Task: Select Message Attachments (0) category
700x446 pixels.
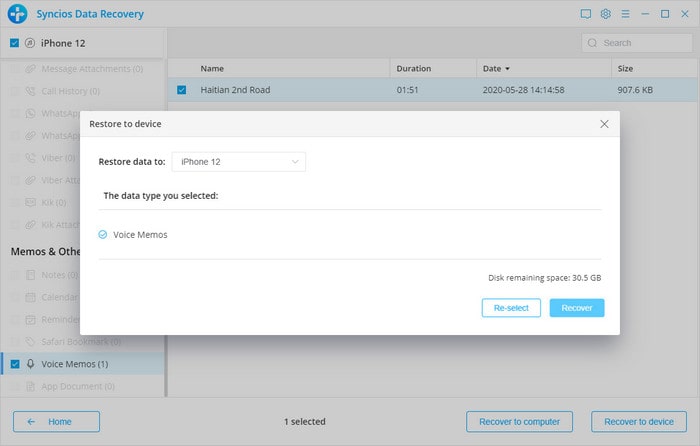Action: [83, 69]
